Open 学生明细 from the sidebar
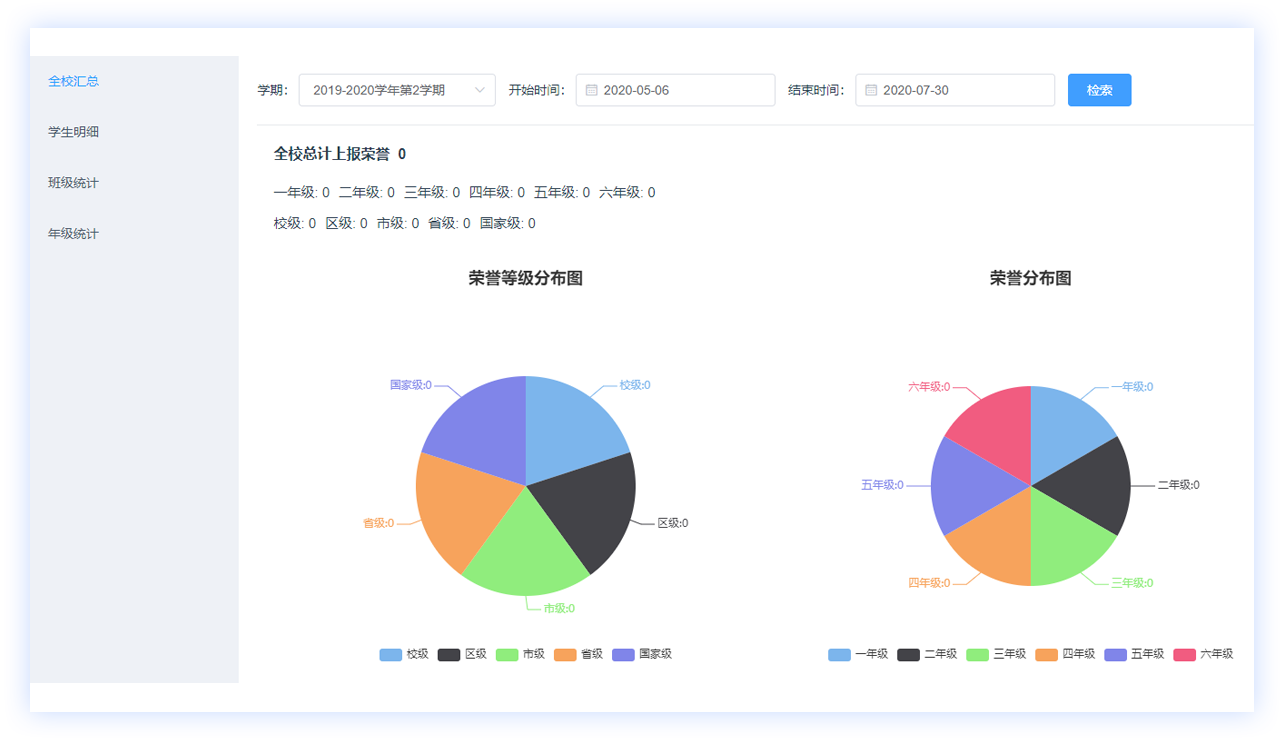This screenshot has width=1284, height=740. pos(74,132)
